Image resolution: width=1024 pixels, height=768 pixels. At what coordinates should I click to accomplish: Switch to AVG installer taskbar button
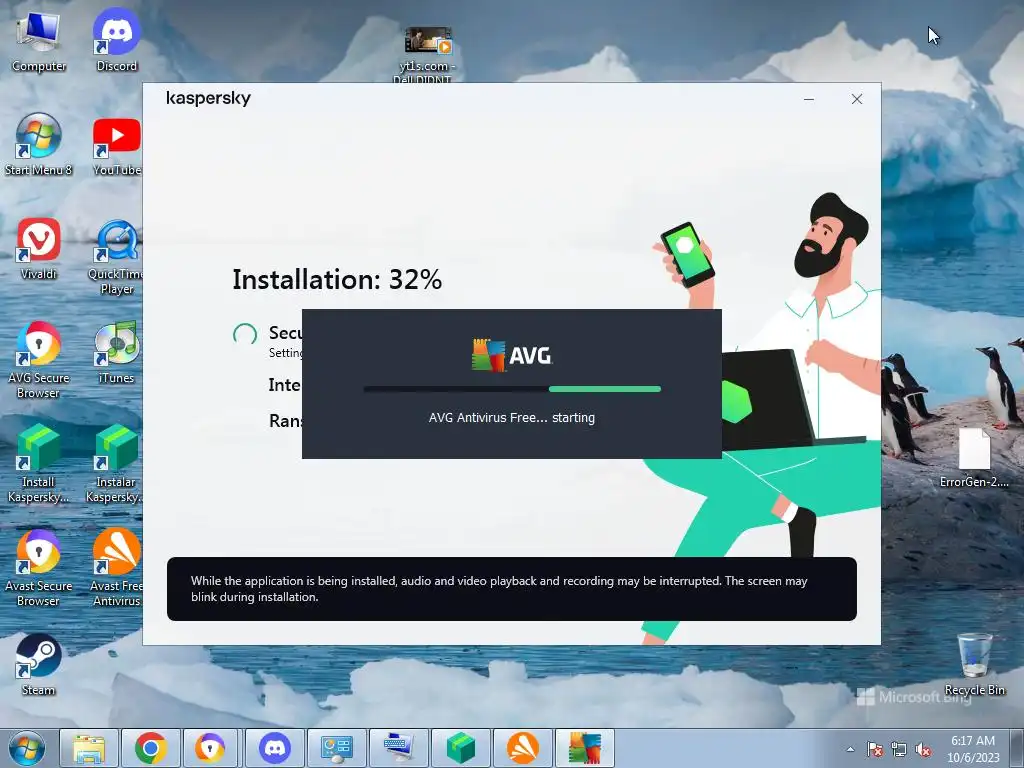click(x=584, y=748)
